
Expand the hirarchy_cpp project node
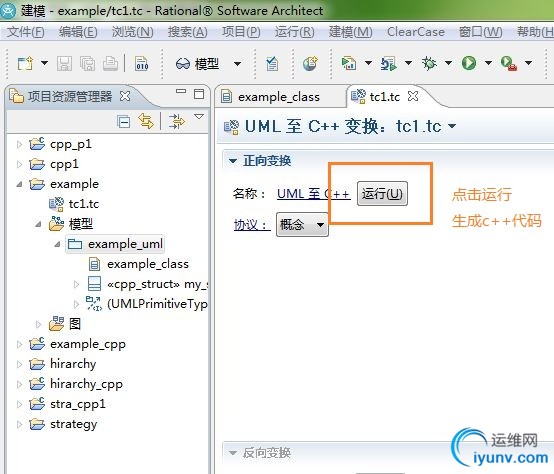(x=19, y=384)
